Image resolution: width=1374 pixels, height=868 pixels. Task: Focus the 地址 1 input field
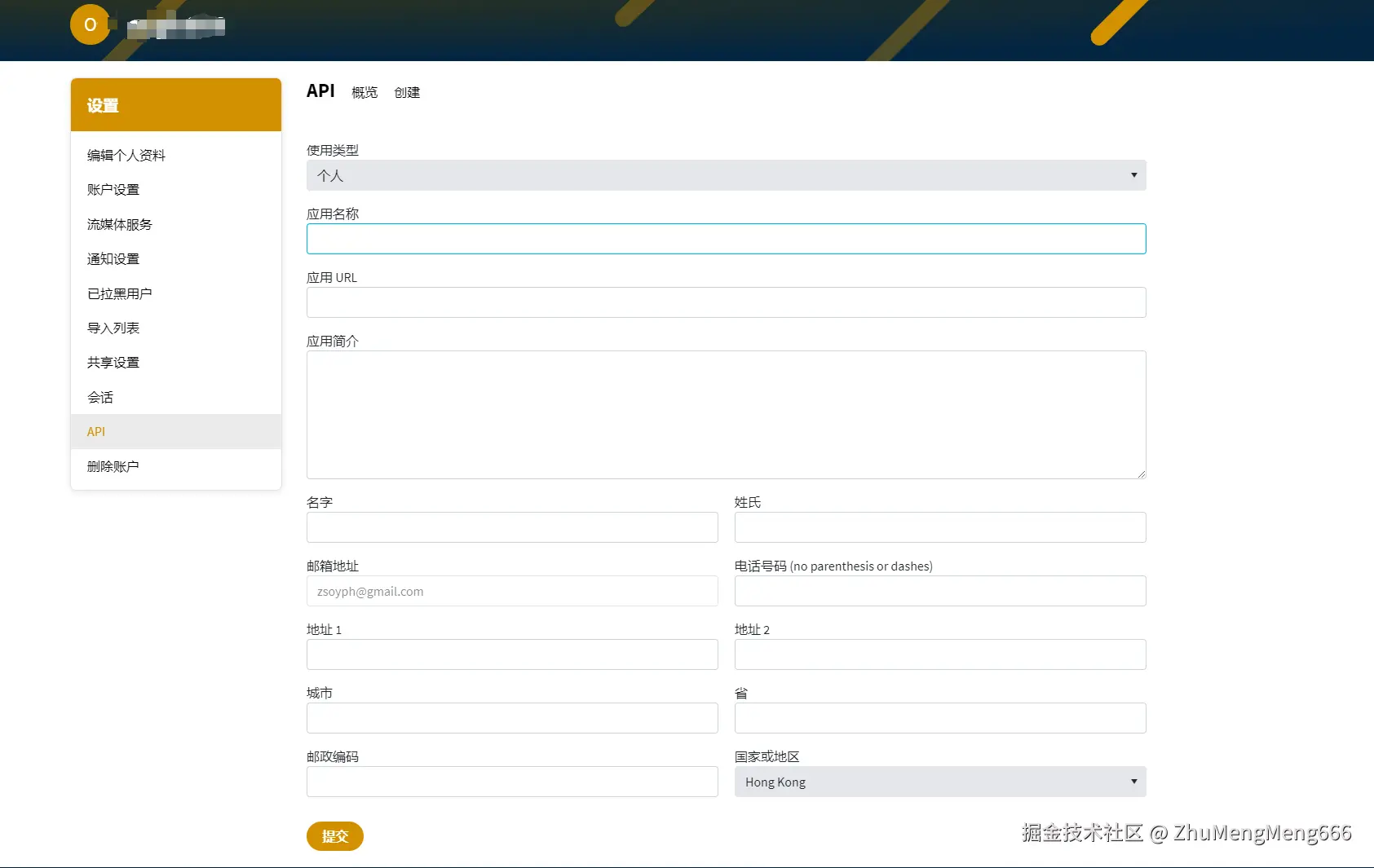512,654
